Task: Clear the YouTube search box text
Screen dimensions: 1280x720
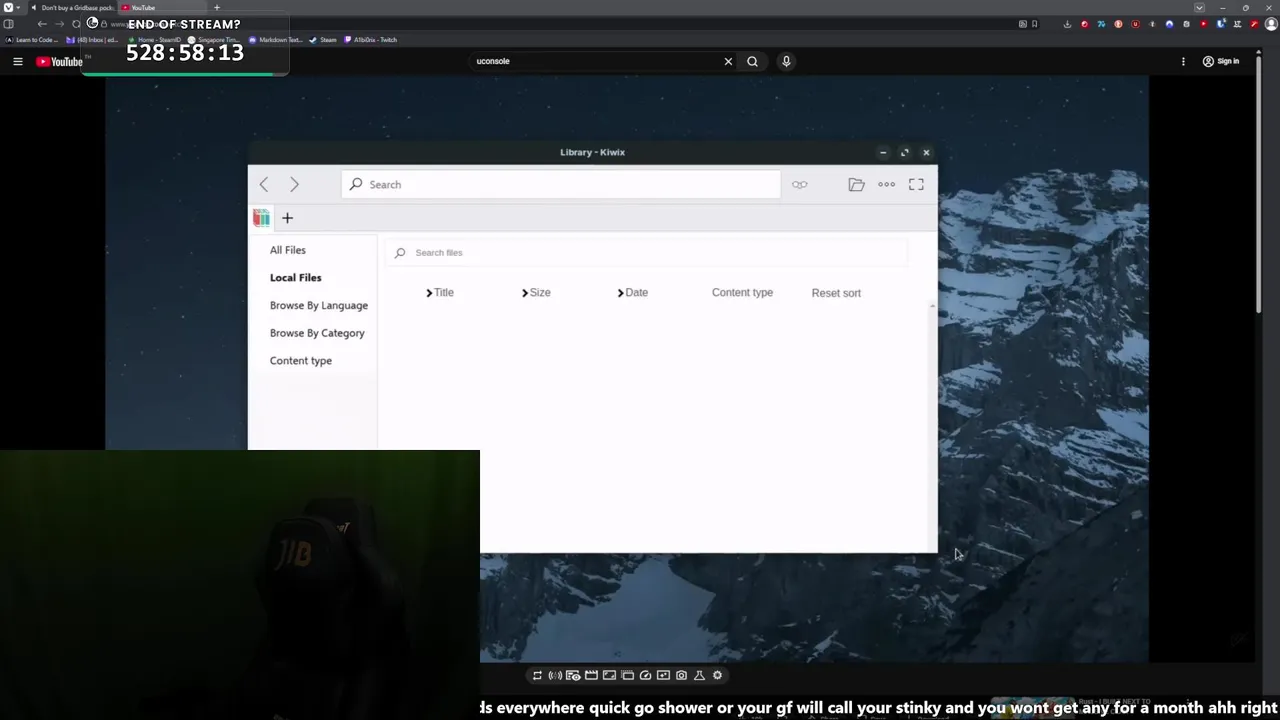Action: (x=728, y=61)
